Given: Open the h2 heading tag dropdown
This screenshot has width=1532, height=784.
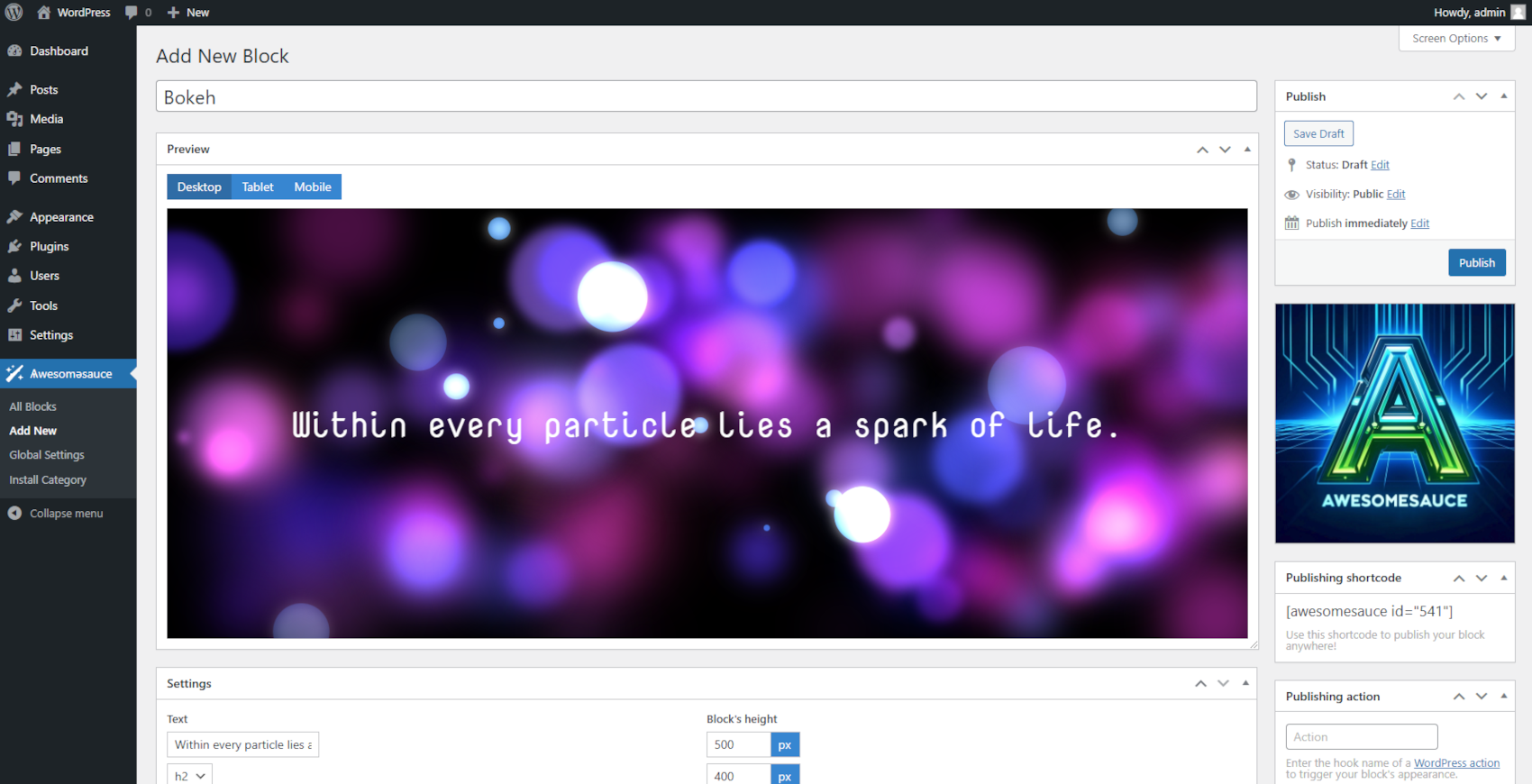Looking at the screenshot, I should pos(189,774).
